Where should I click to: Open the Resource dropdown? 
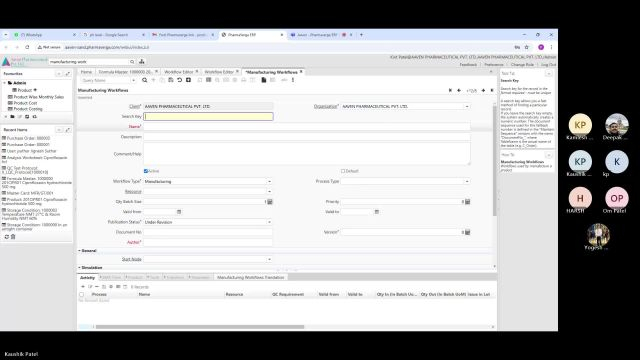coord(269,191)
